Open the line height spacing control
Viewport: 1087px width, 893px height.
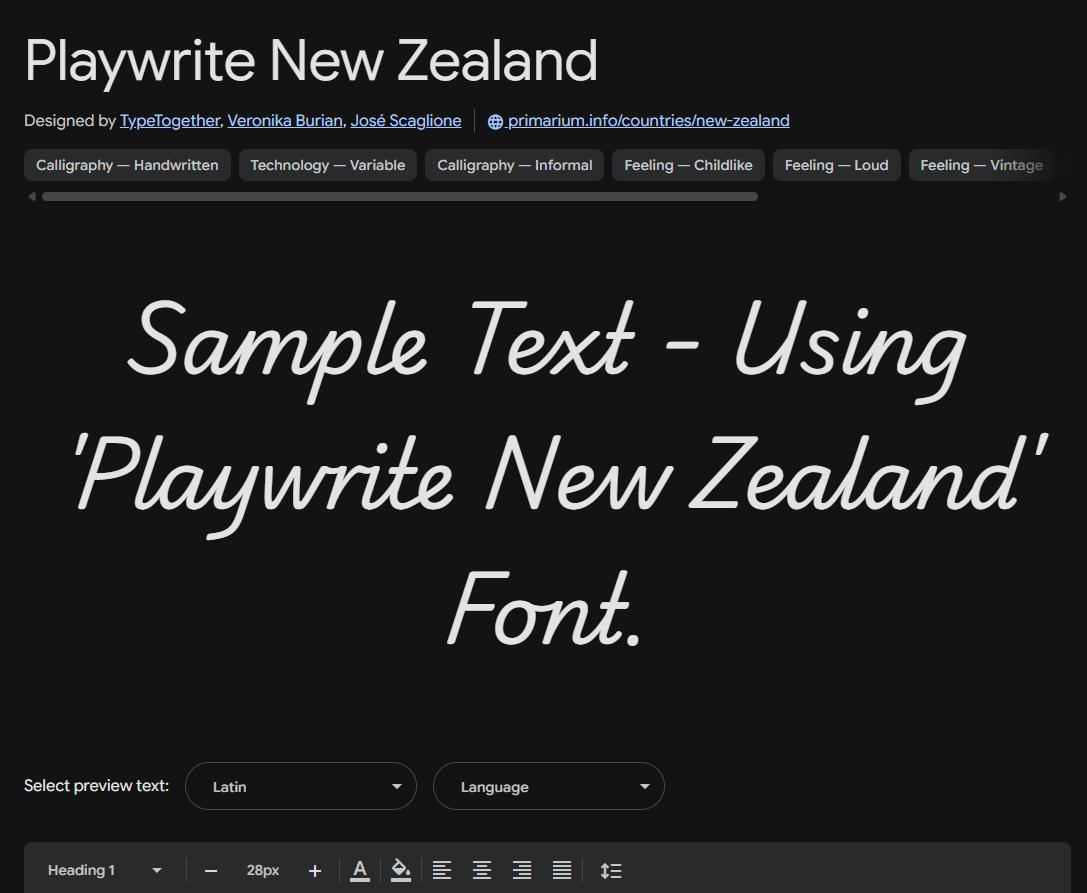pos(611,870)
